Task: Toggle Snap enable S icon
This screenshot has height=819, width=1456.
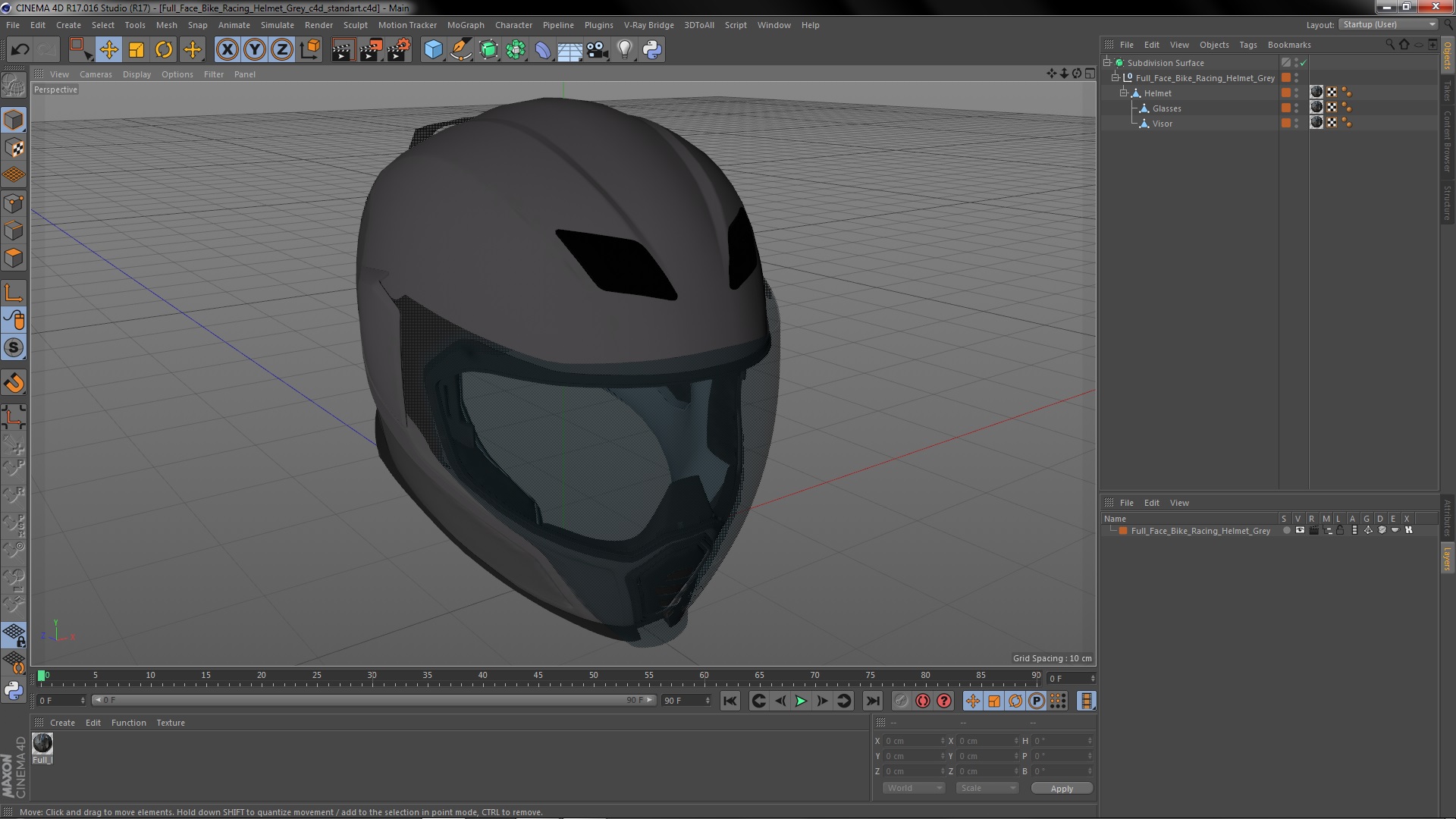Action: pyautogui.click(x=14, y=348)
